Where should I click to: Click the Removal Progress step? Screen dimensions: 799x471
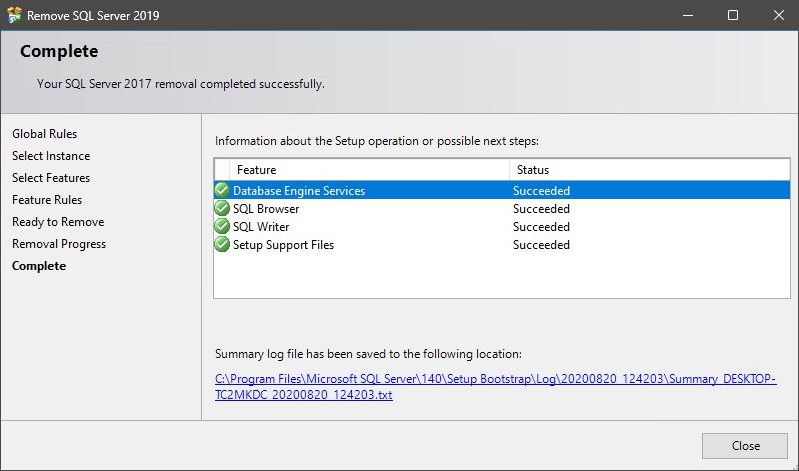59,244
